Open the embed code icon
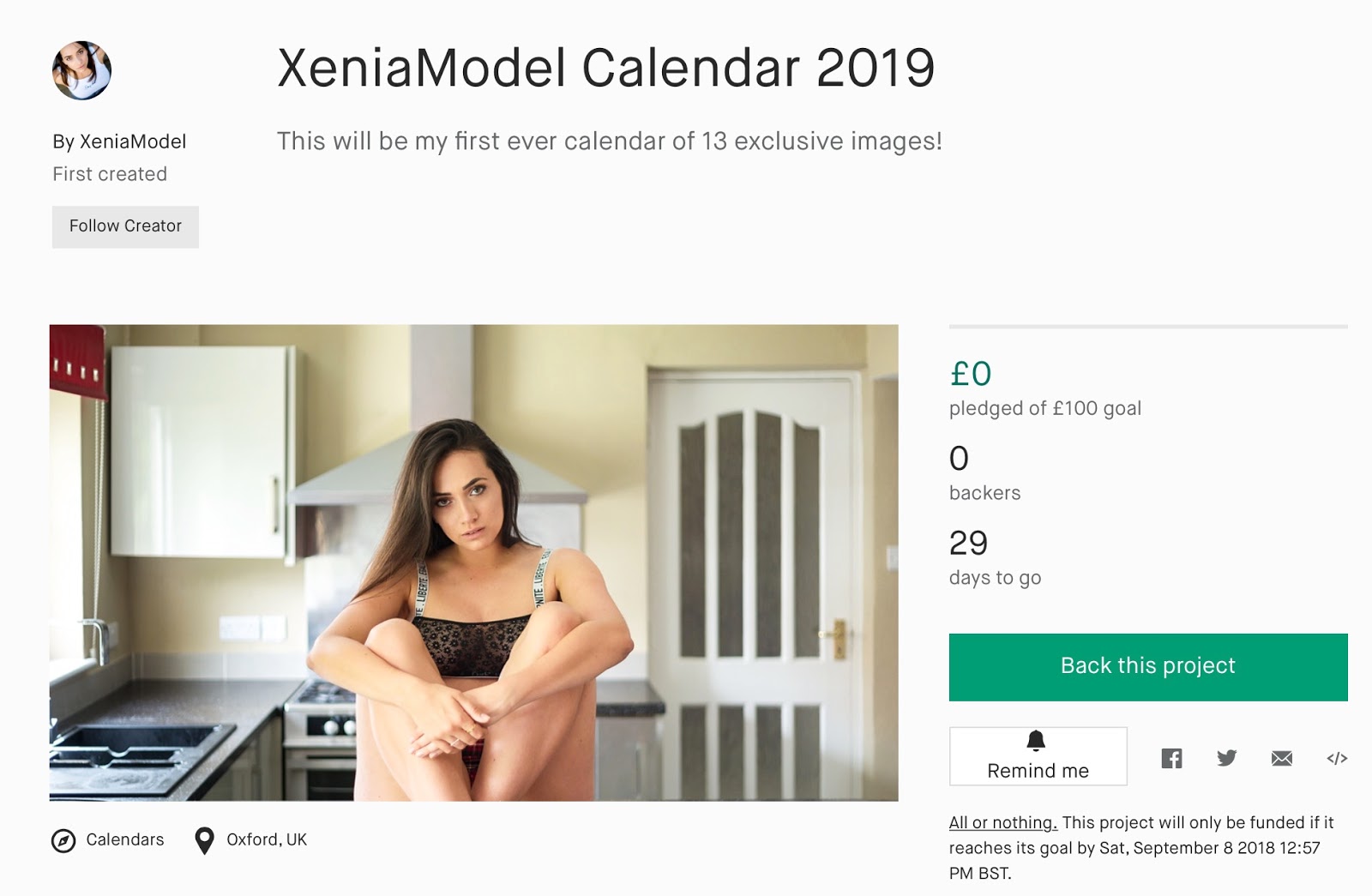This screenshot has width=1372, height=896. click(x=1337, y=758)
